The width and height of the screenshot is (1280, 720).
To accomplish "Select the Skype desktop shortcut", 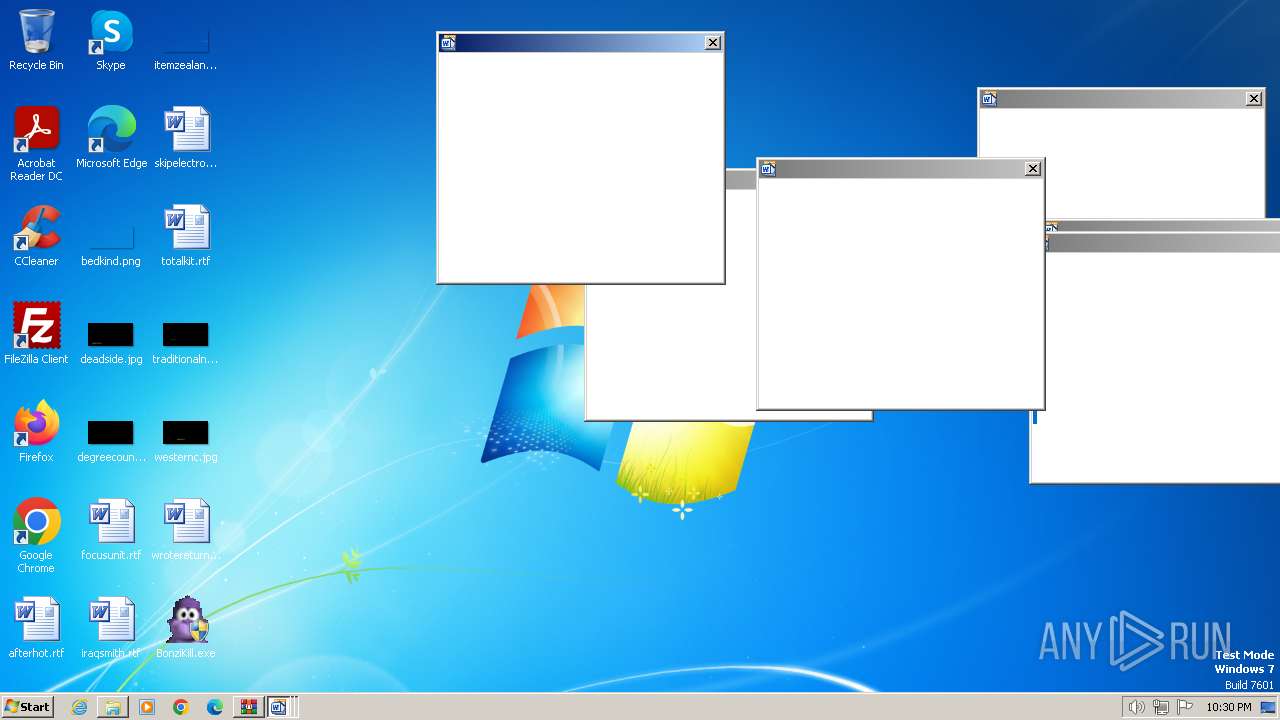I will [111, 40].
